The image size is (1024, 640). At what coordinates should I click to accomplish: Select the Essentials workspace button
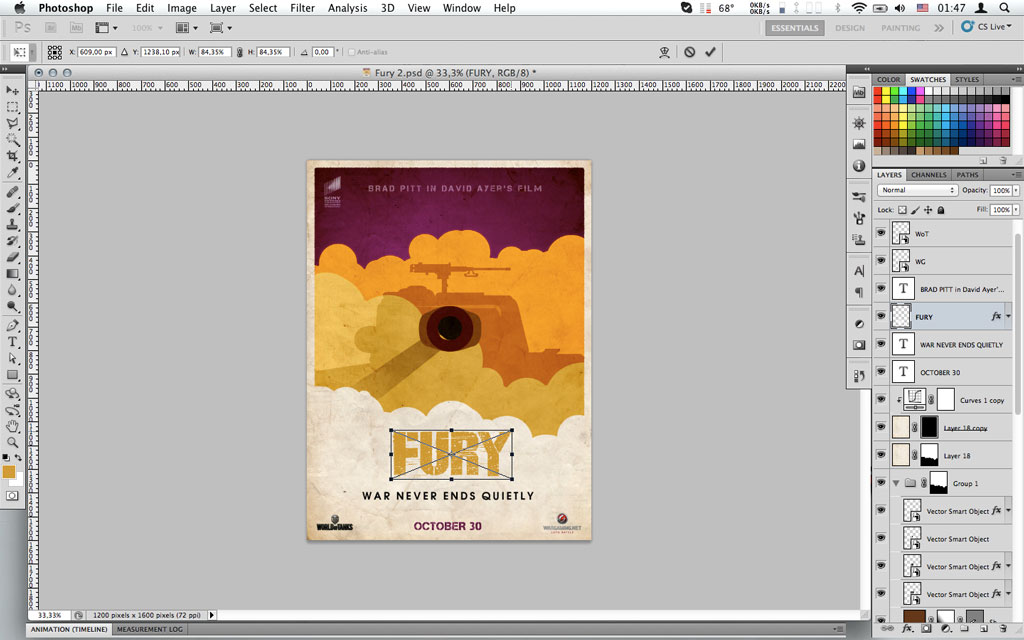tap(795, 27)
